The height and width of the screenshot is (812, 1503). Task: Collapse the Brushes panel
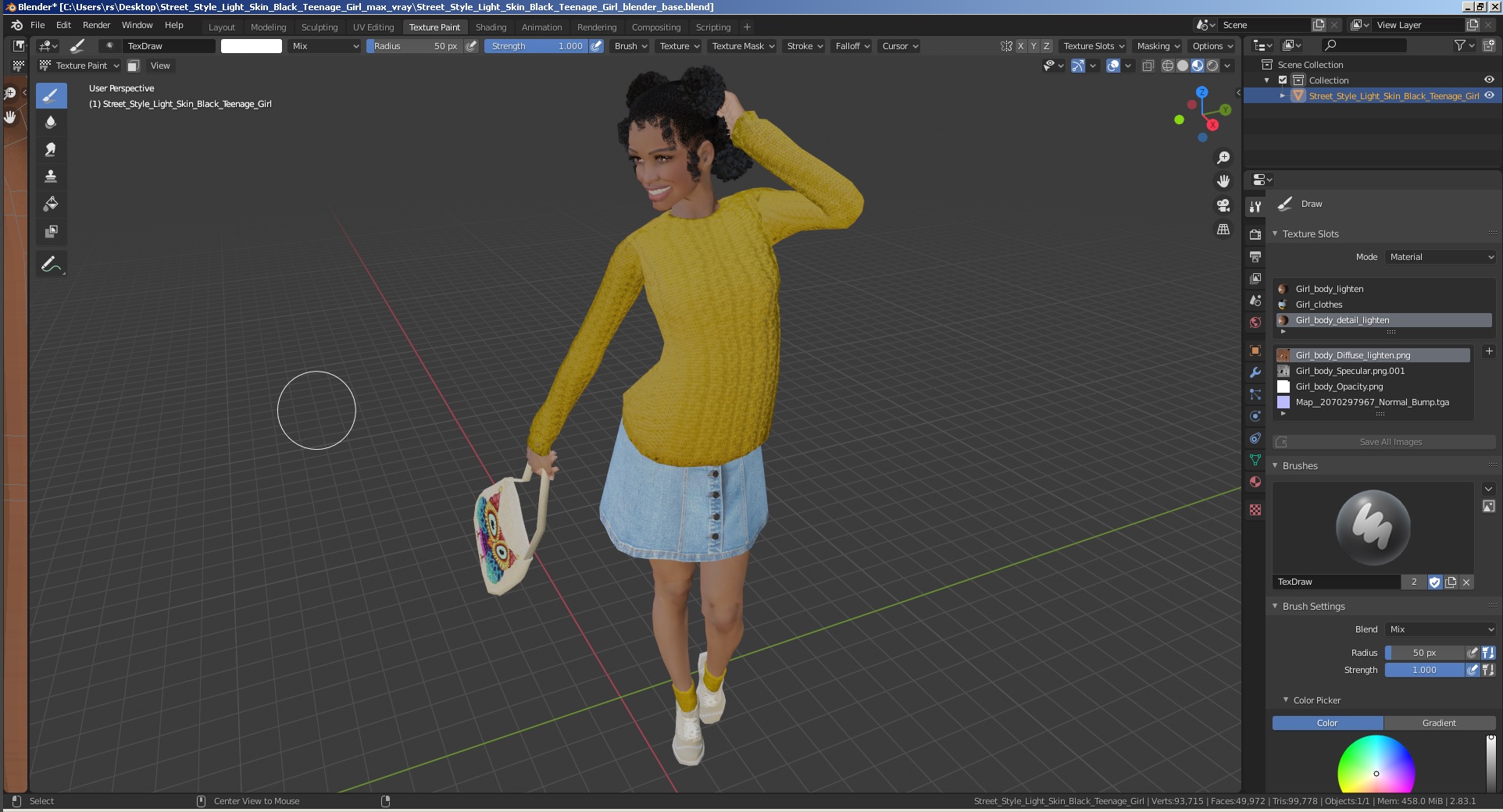(1276, 465)
